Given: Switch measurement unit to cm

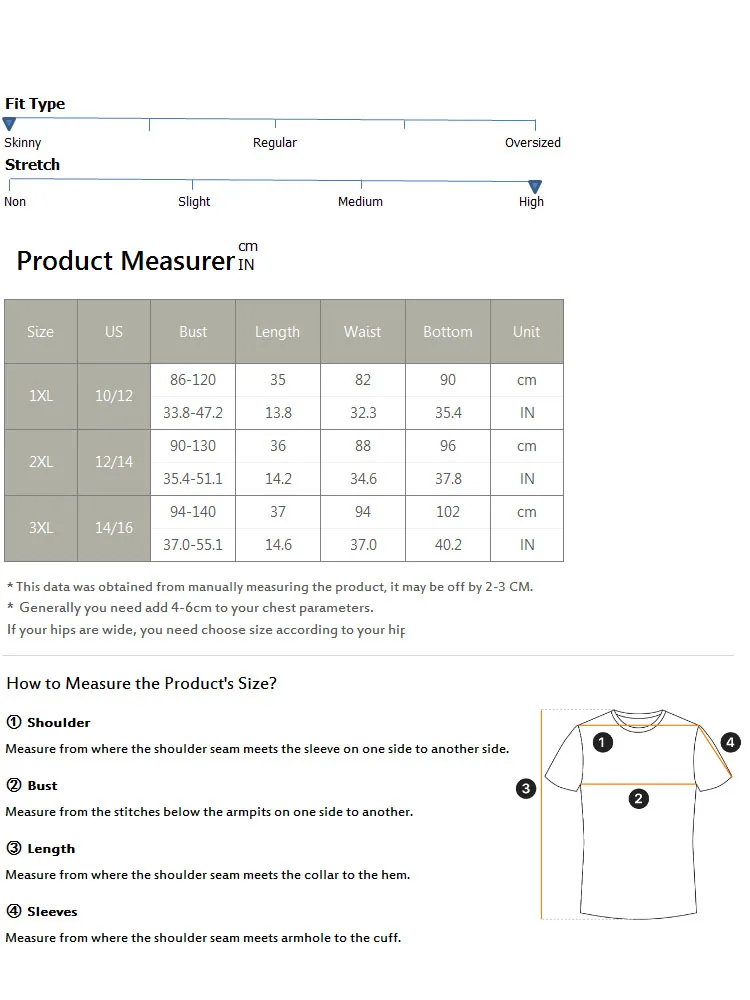Looking at the screenshot, I should click(248, 246).
